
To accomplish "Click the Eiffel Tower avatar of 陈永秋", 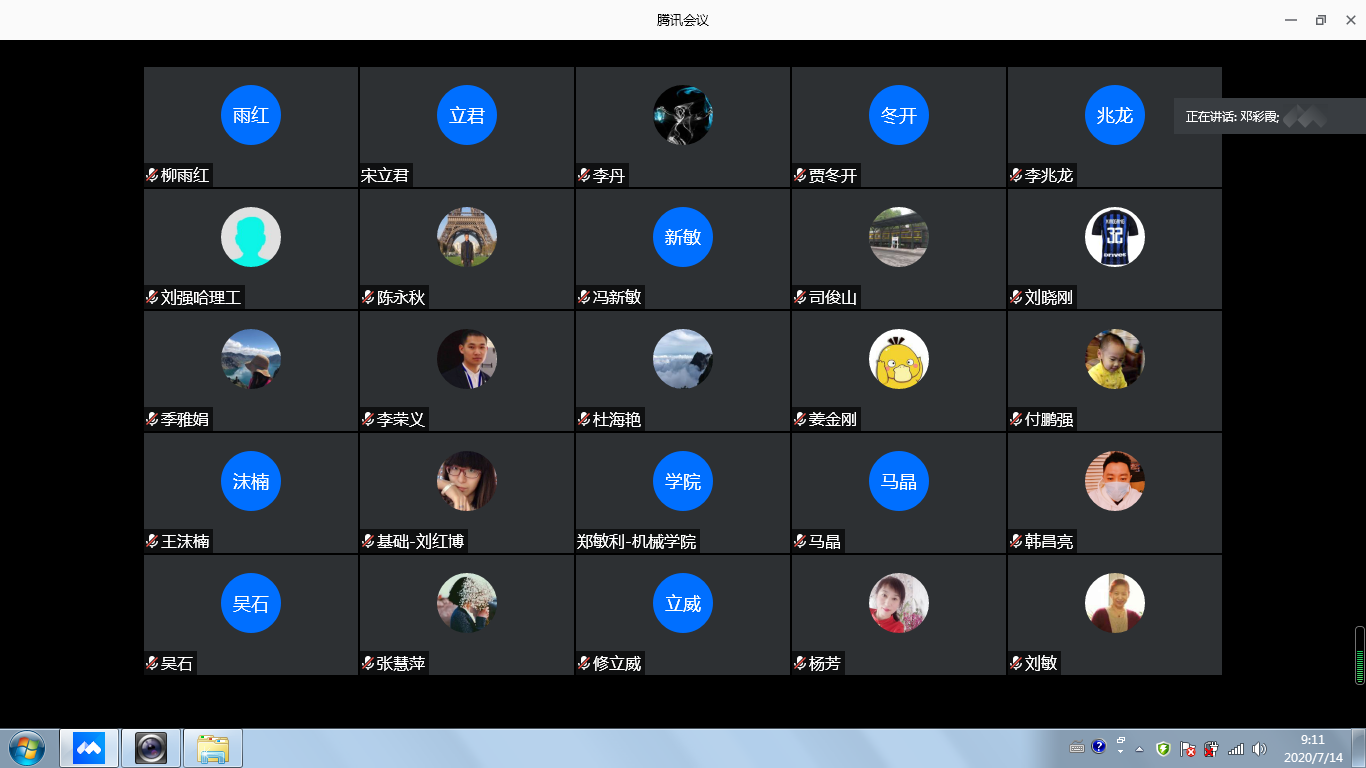I will pyautogui.click(x=467, y=237).
